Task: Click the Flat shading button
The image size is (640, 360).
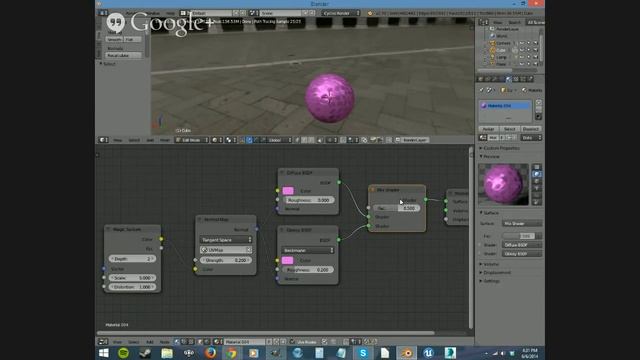Action: point(133,39)
